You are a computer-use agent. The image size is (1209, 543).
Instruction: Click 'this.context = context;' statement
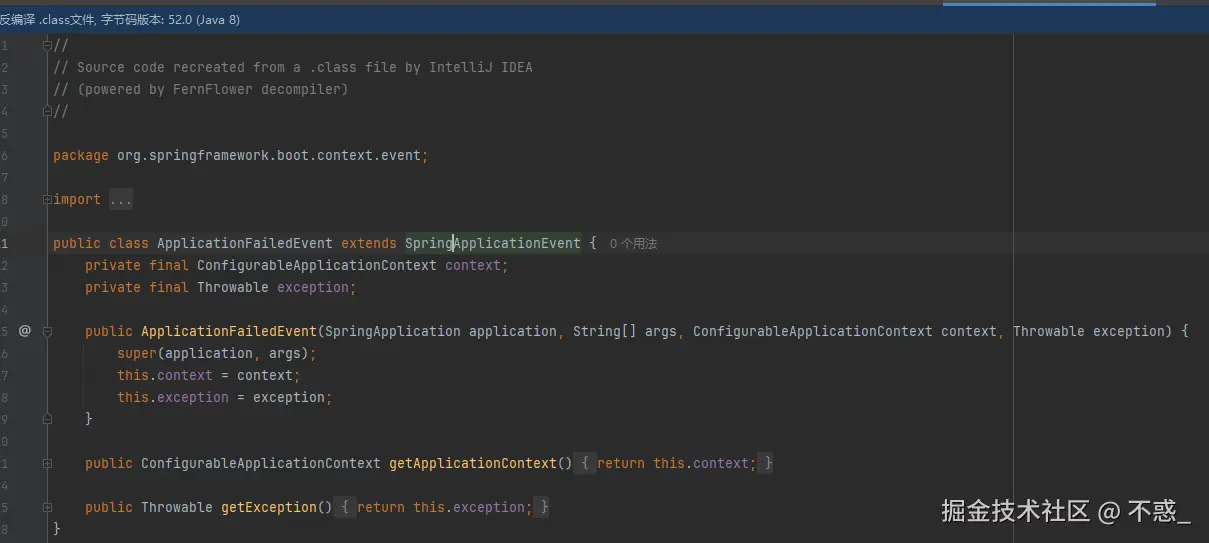(x=209, y=375)
